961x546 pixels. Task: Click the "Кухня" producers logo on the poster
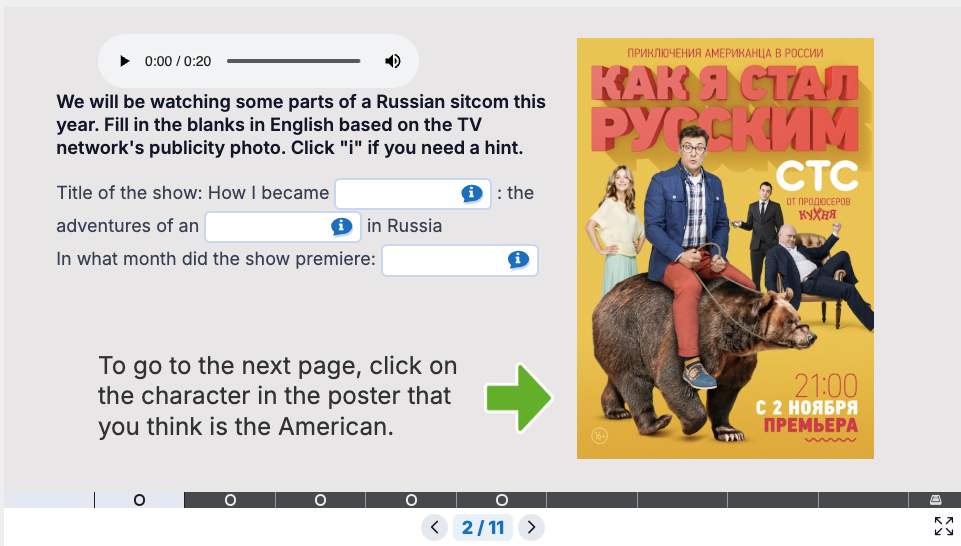click(817, 214)
